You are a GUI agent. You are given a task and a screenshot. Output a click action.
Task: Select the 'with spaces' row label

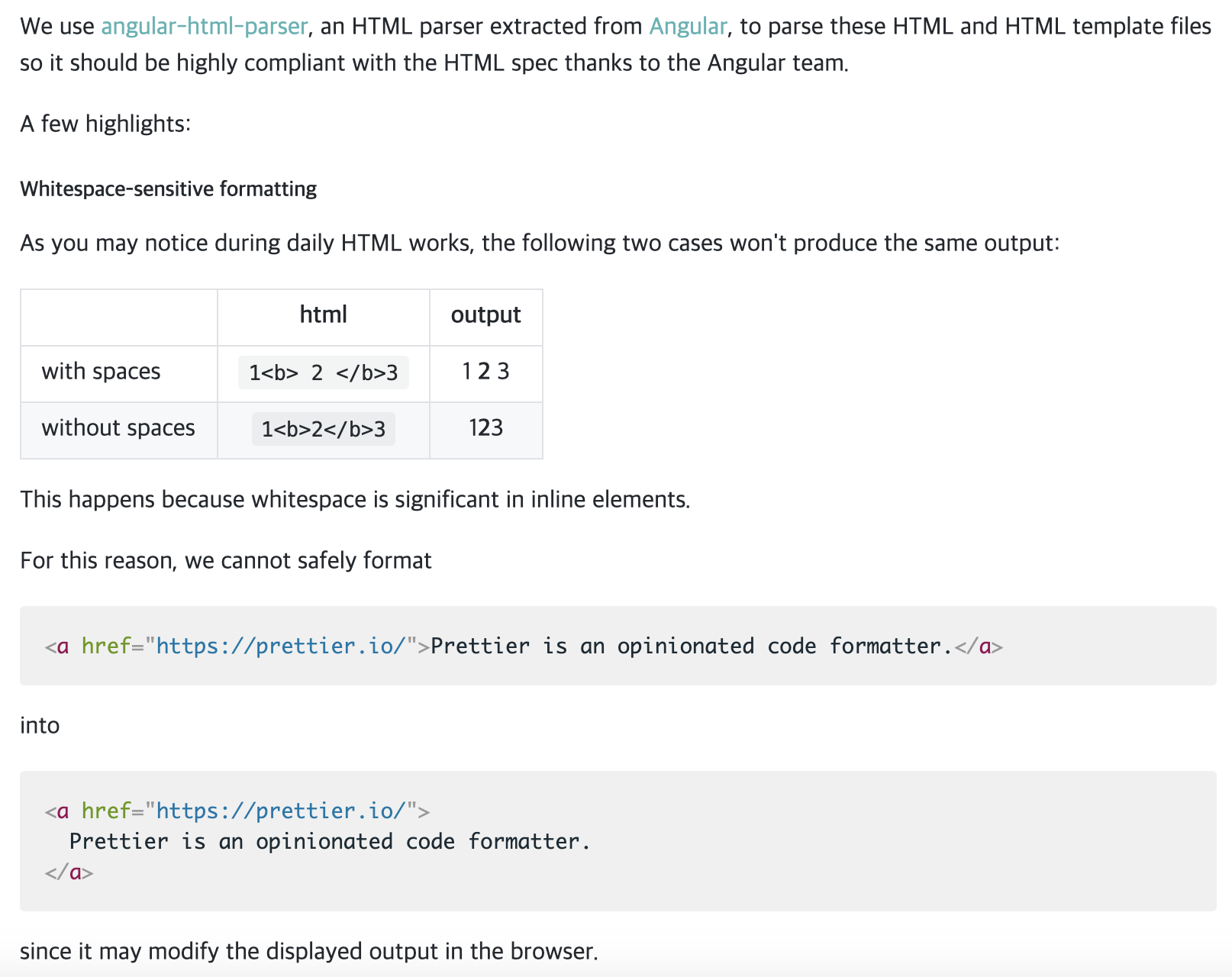coord(101,372)
